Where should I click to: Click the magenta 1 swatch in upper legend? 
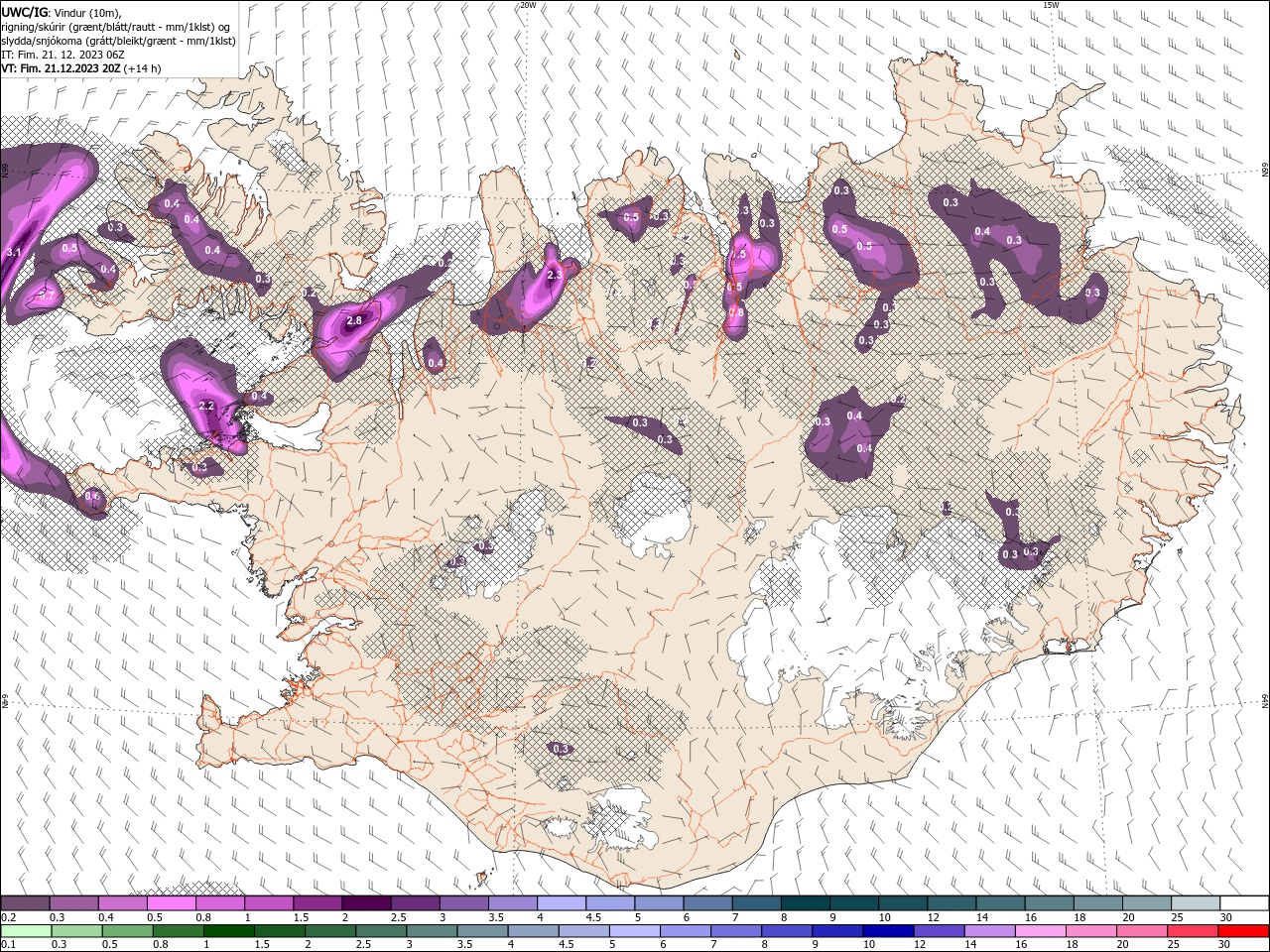268,903
